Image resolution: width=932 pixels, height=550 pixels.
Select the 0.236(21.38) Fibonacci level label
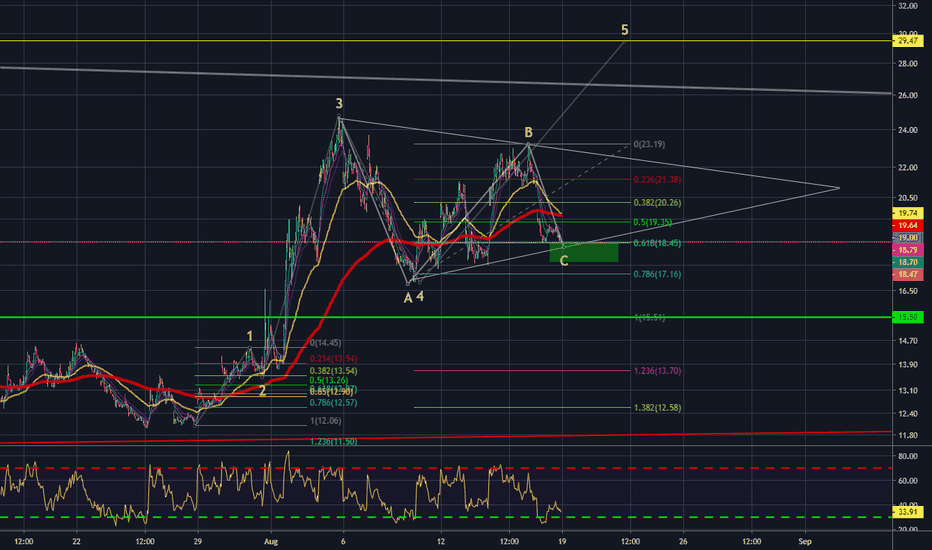click(x=657, y=179)
